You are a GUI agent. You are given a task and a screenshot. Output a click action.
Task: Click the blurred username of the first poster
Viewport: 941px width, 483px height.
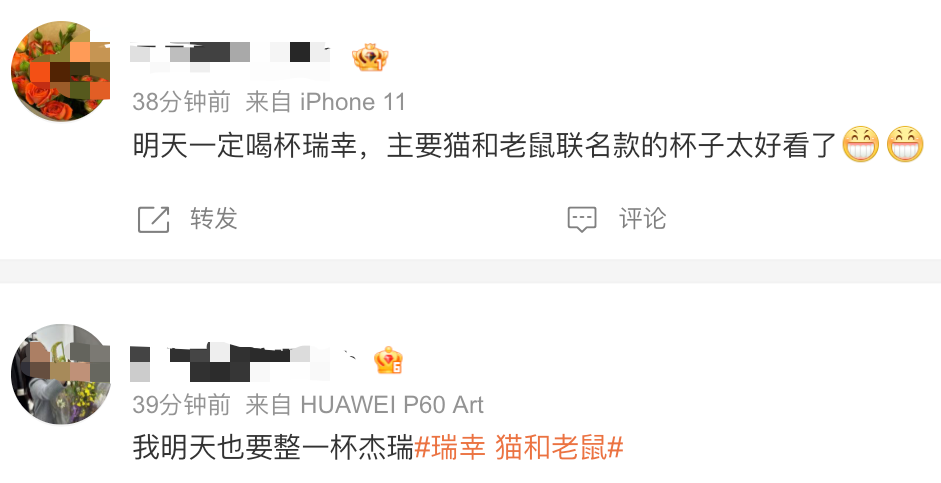230,58
